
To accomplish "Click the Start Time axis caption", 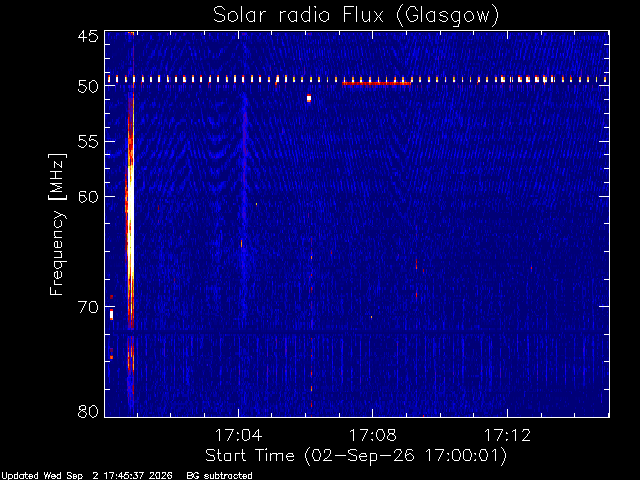I will [x=356, y=456].
